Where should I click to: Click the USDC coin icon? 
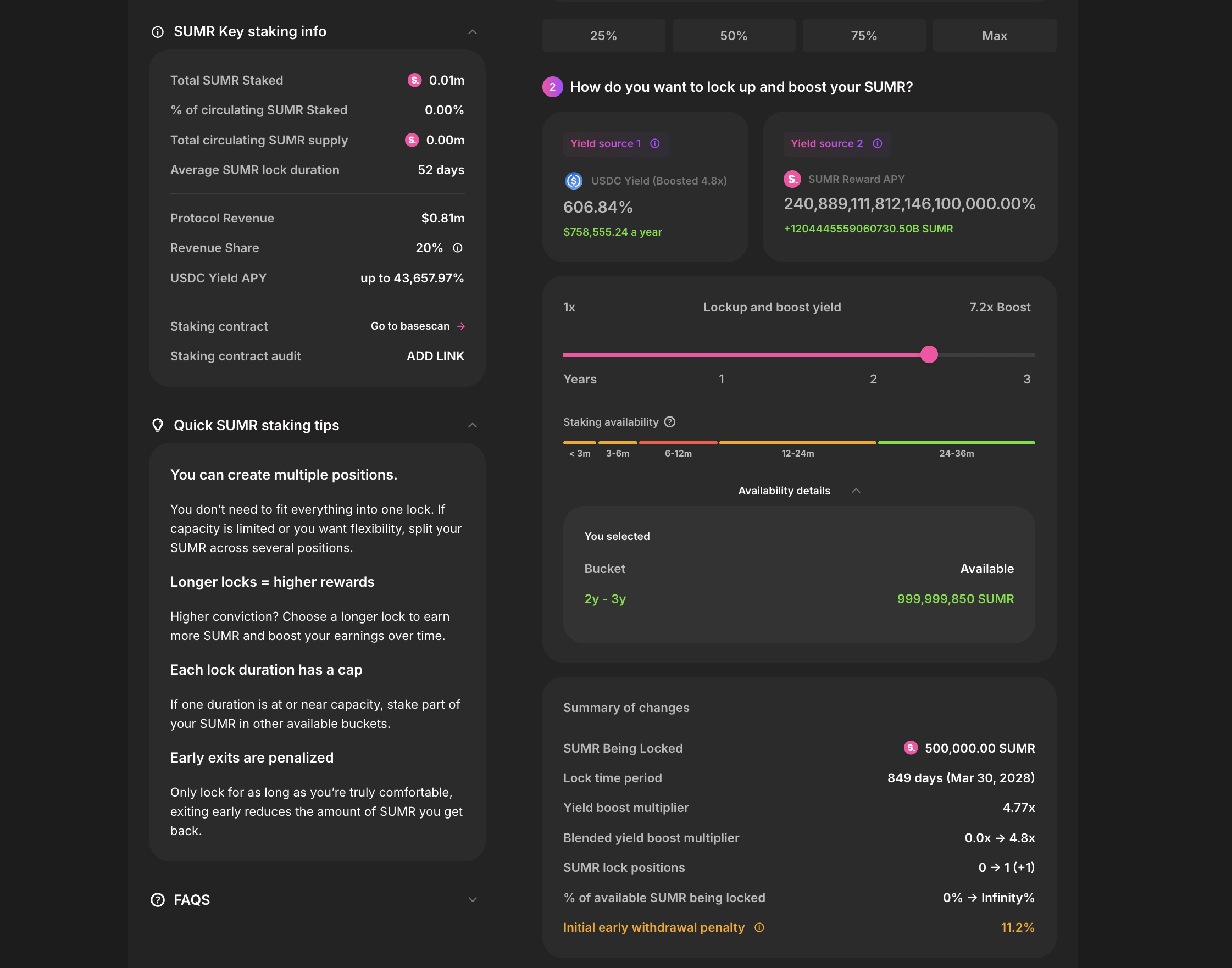point(574,181)
